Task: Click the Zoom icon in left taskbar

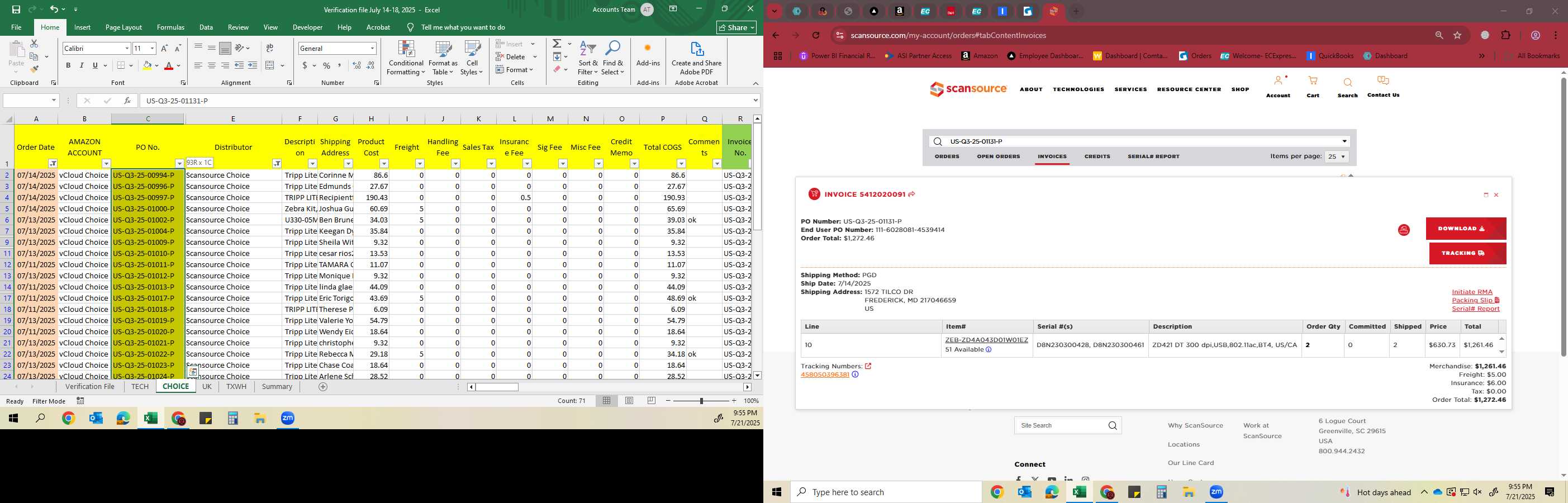Action: (x=288, y=419)
